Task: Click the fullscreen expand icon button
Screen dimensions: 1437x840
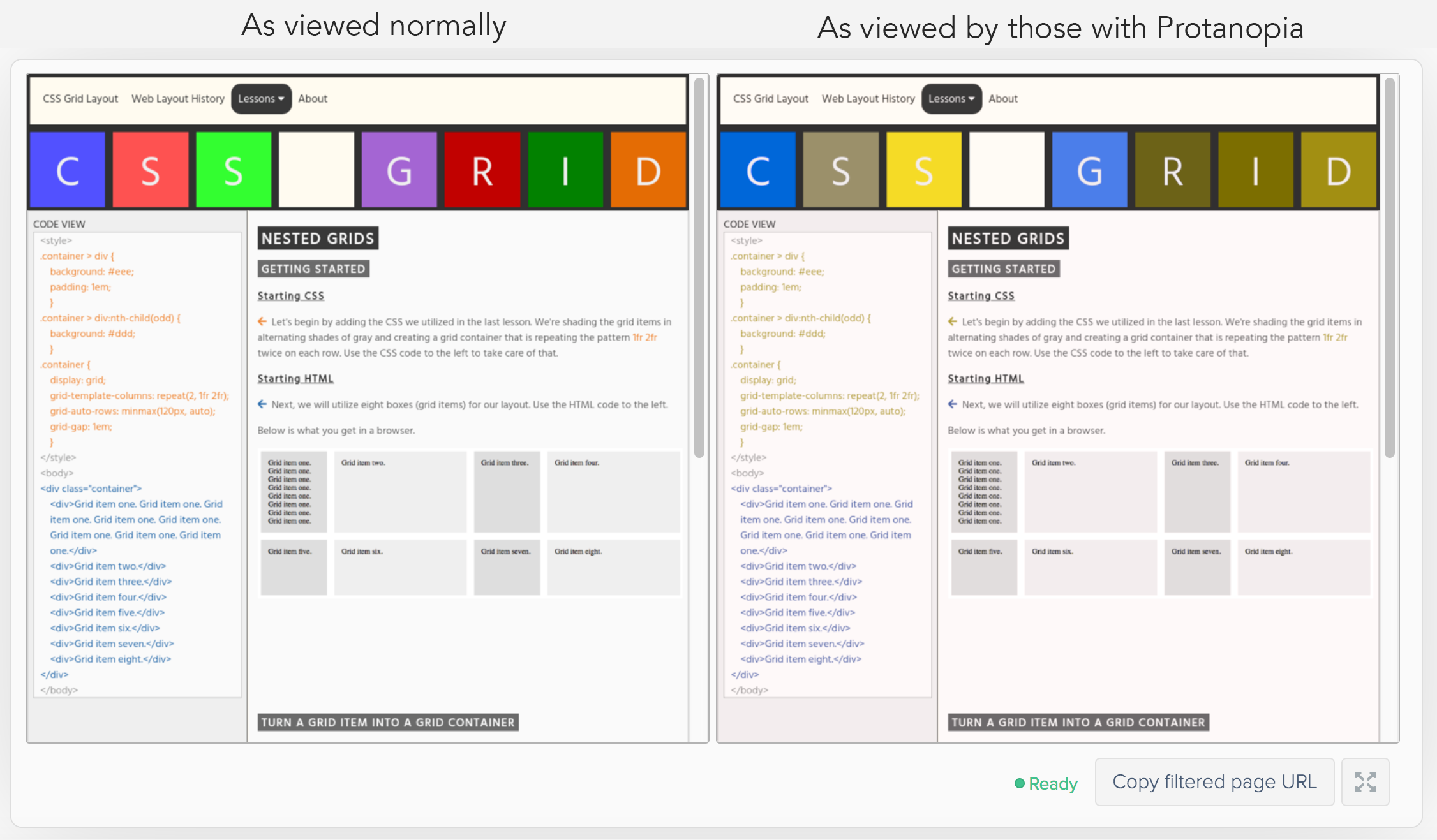Action: (x=1365, y=782)
